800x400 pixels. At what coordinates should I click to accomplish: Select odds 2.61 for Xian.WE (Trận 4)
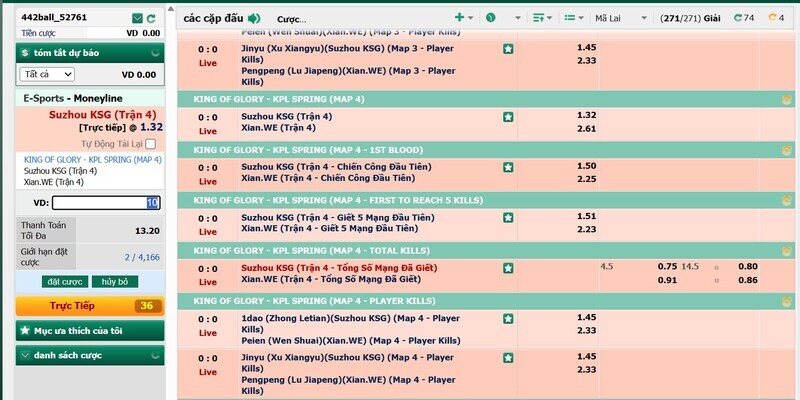(586, 129)
